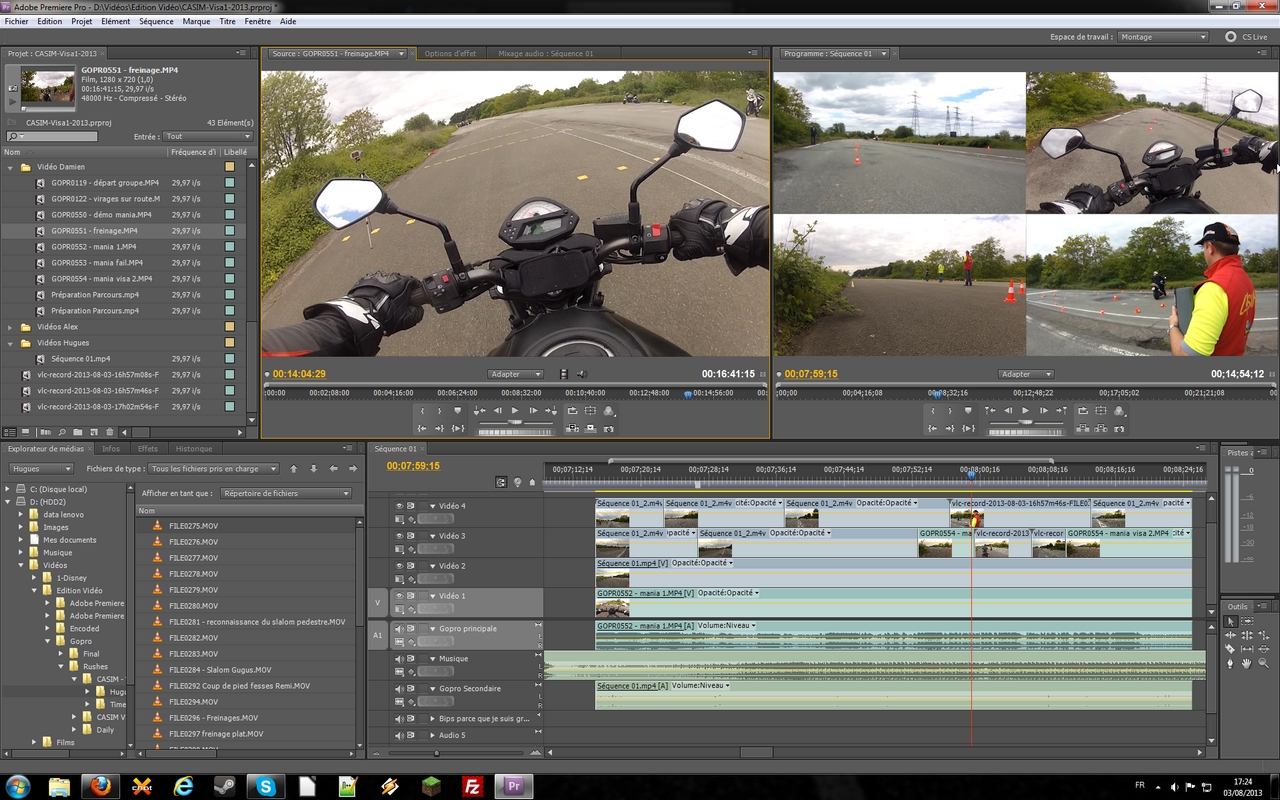
Task: Open Program monitor Adapter zoom dropdown
Action: pos(1026,374)
